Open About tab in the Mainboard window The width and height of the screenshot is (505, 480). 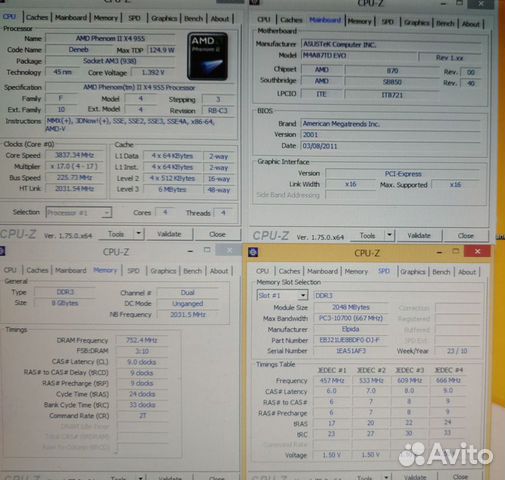[470, 24]
